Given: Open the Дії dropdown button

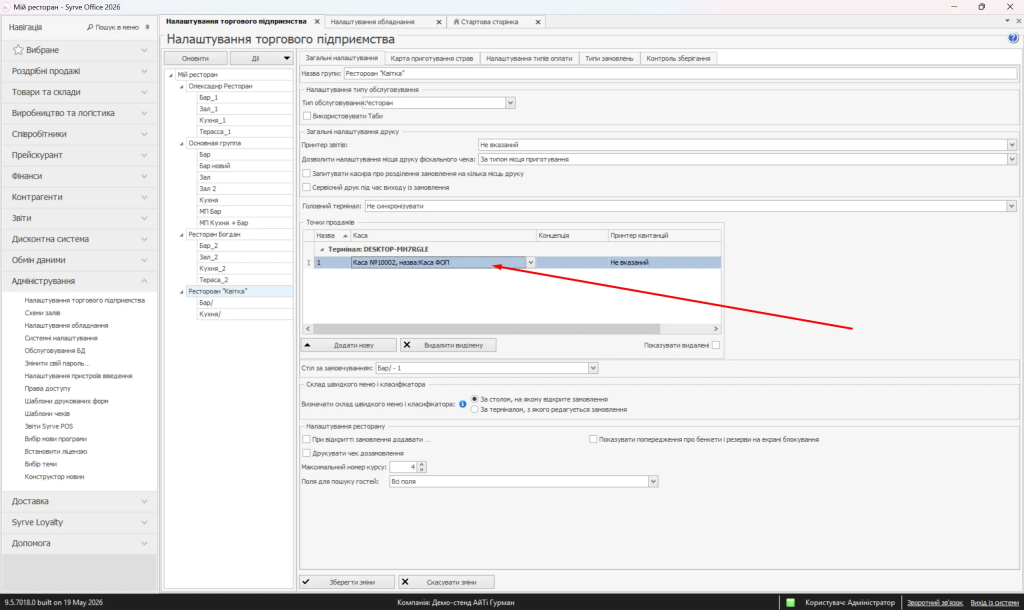Looking at the screenshot, I should point(261,58).
